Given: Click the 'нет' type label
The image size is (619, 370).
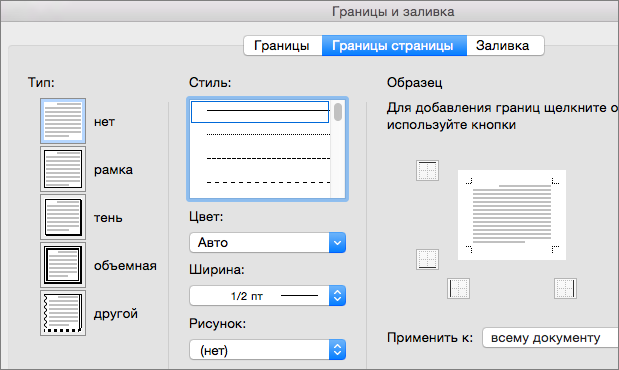Looking at the screenshot, I should (x=104, y=122).
